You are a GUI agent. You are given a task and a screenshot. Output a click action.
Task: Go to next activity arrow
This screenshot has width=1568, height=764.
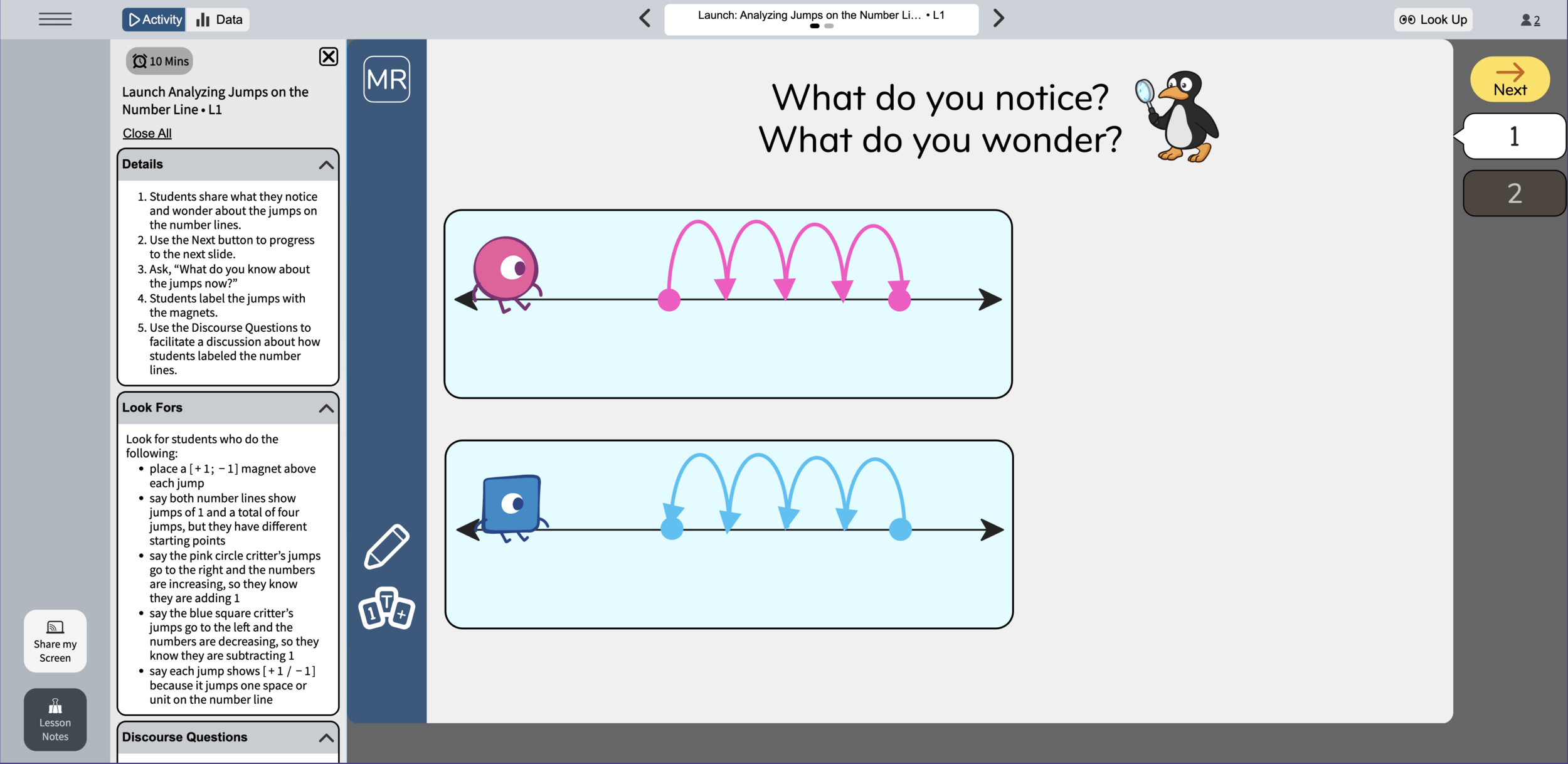point(999,18)
